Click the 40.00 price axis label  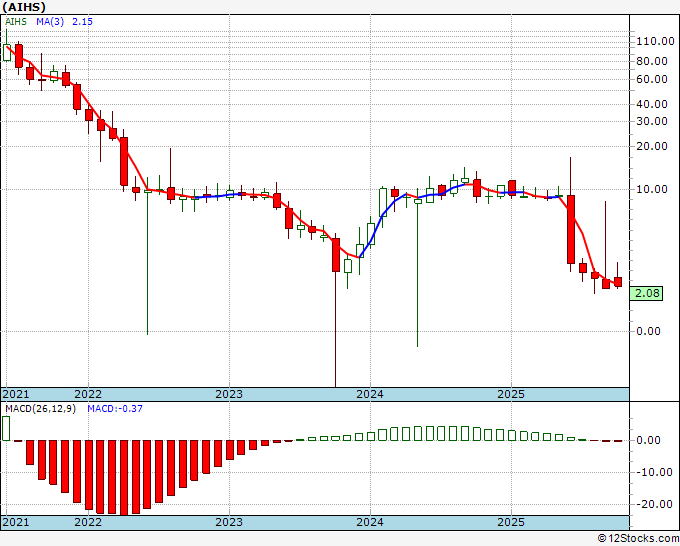(x=652, y=104)
